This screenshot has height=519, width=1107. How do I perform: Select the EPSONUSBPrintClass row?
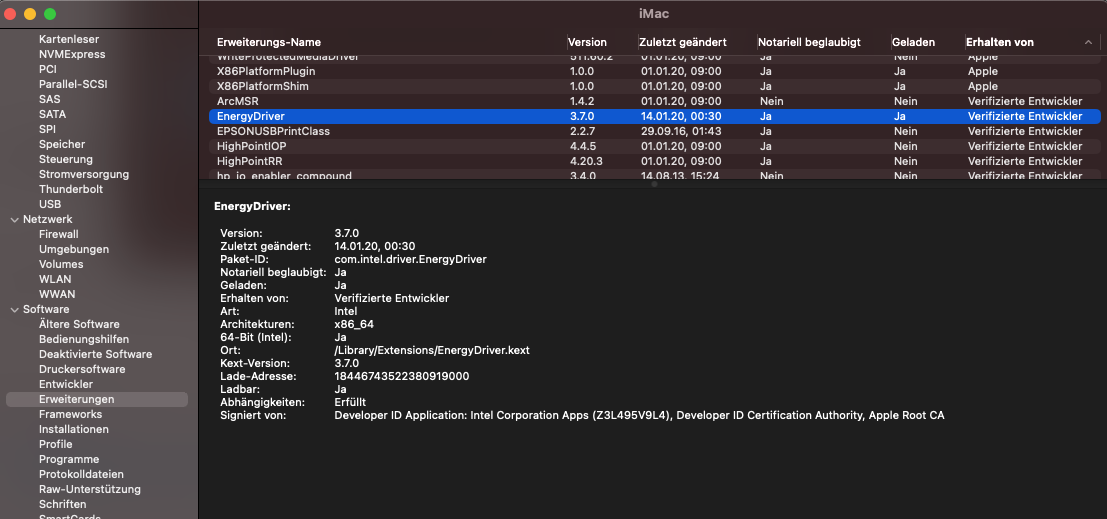tap(273, 131)
